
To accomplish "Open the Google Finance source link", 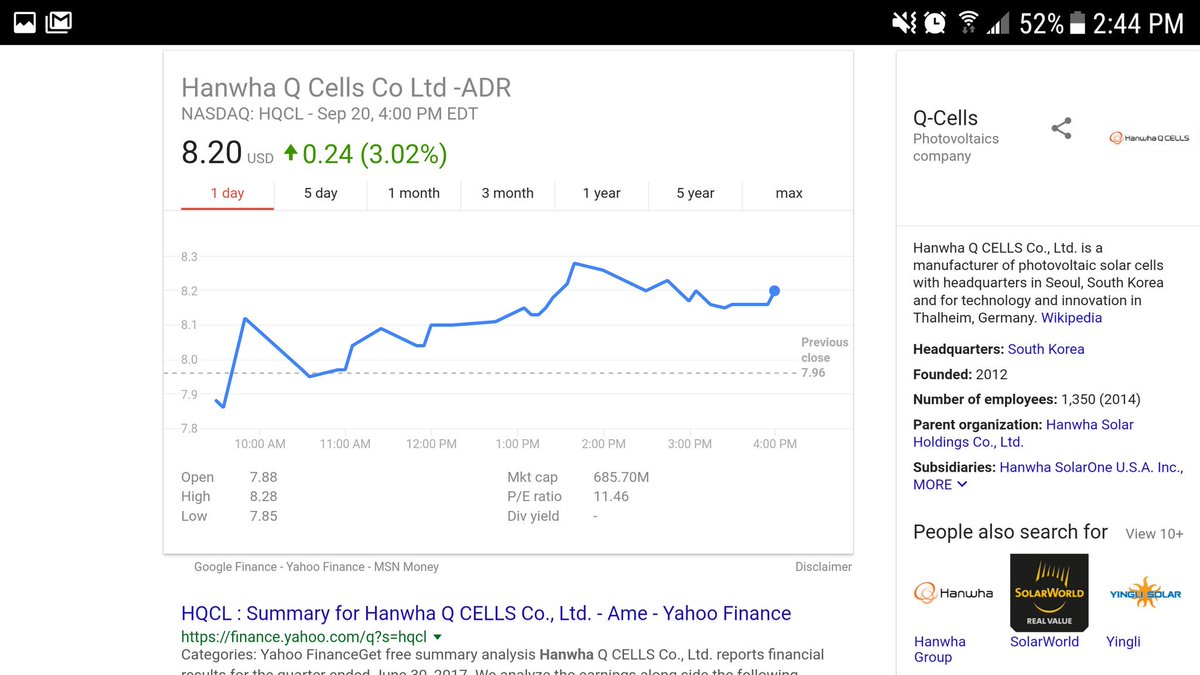I will (235, 567).
